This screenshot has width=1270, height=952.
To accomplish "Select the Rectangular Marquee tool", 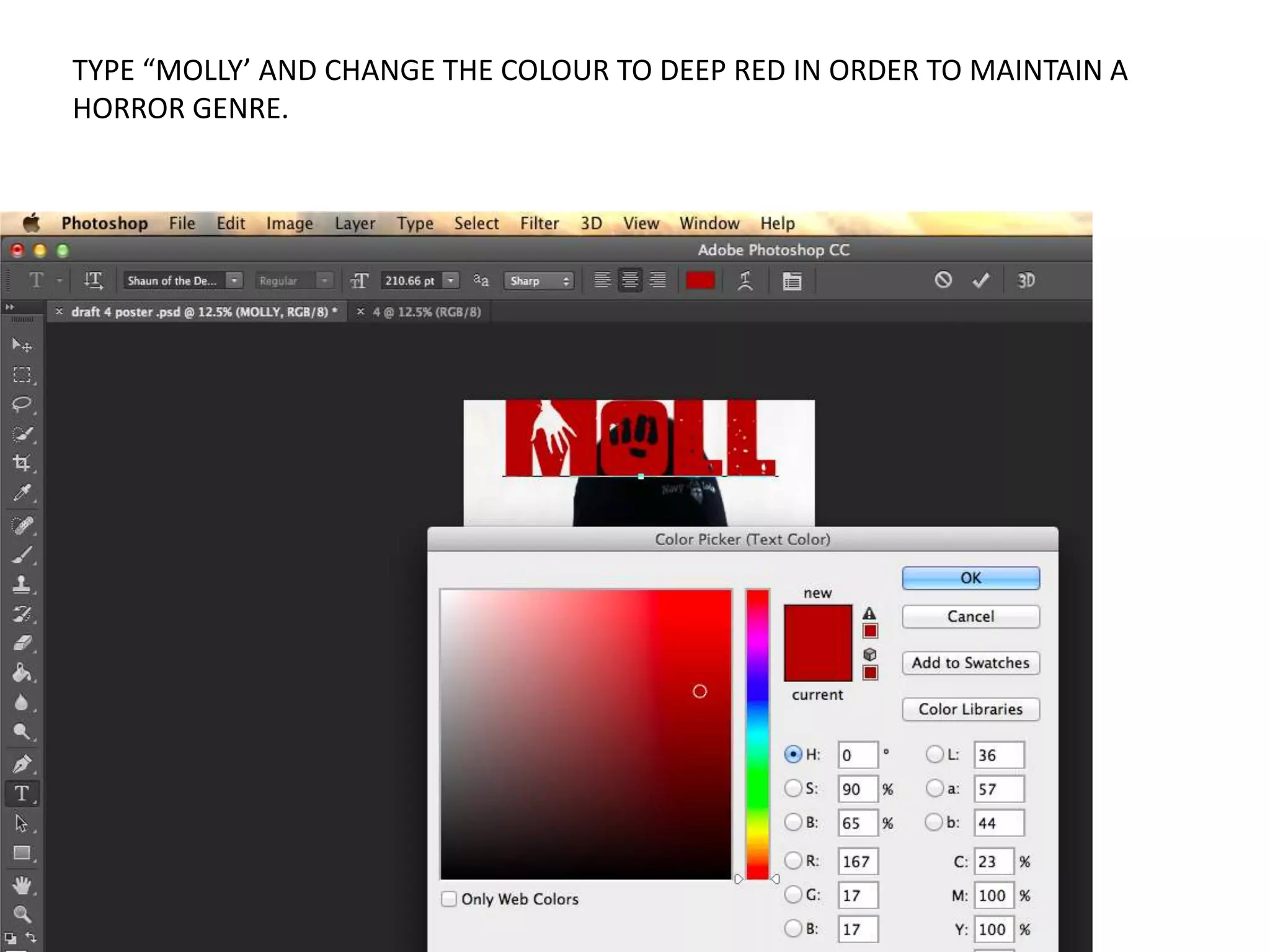I will click(x=22, y=375).
